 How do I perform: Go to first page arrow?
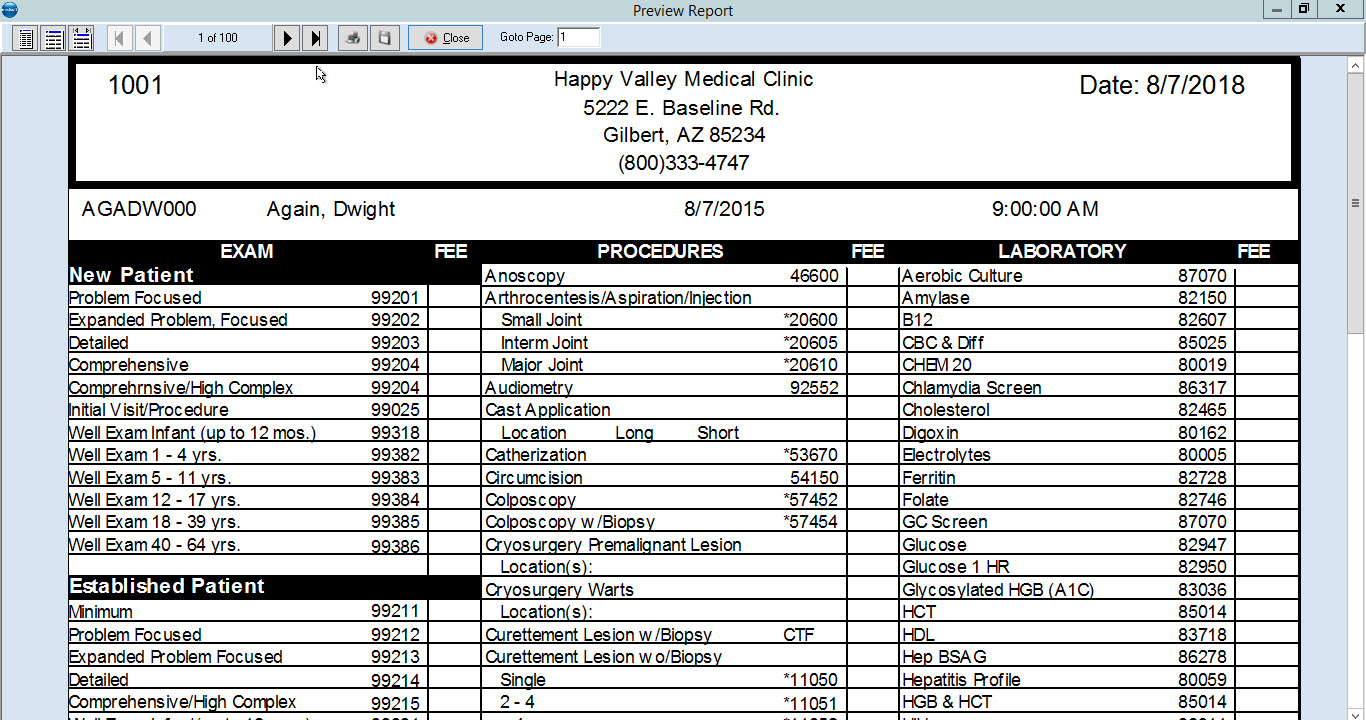coord(120,38)
